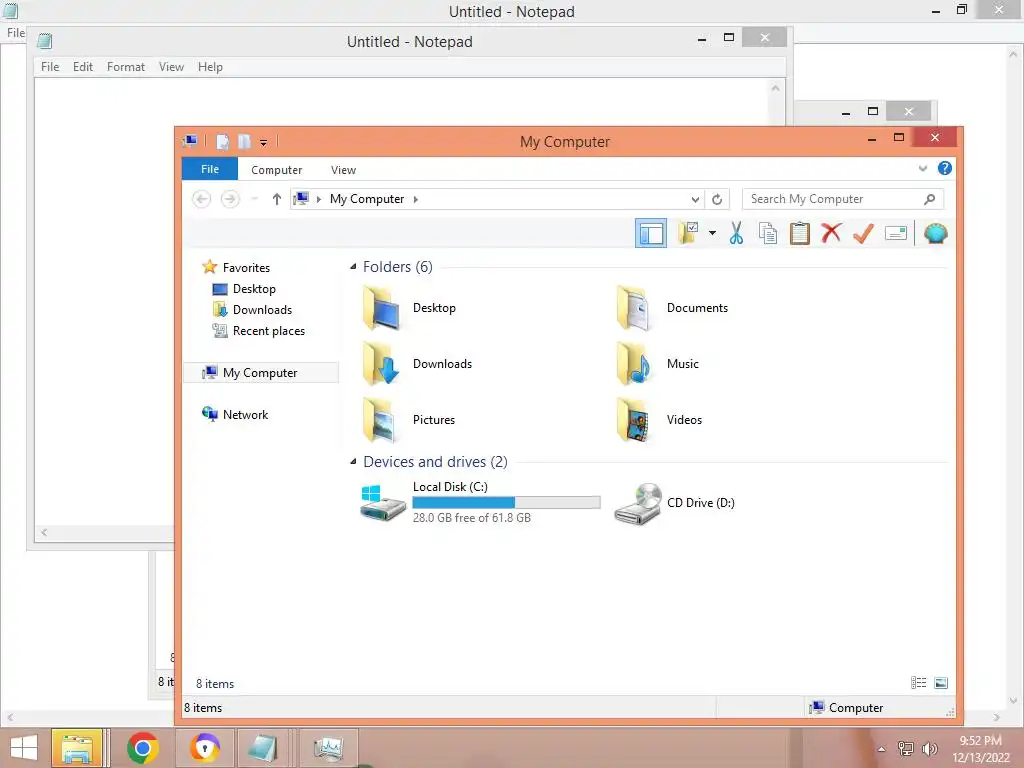
Task: Click Notepad horizontal scroll left arrow
Action: tap(44, 533)
